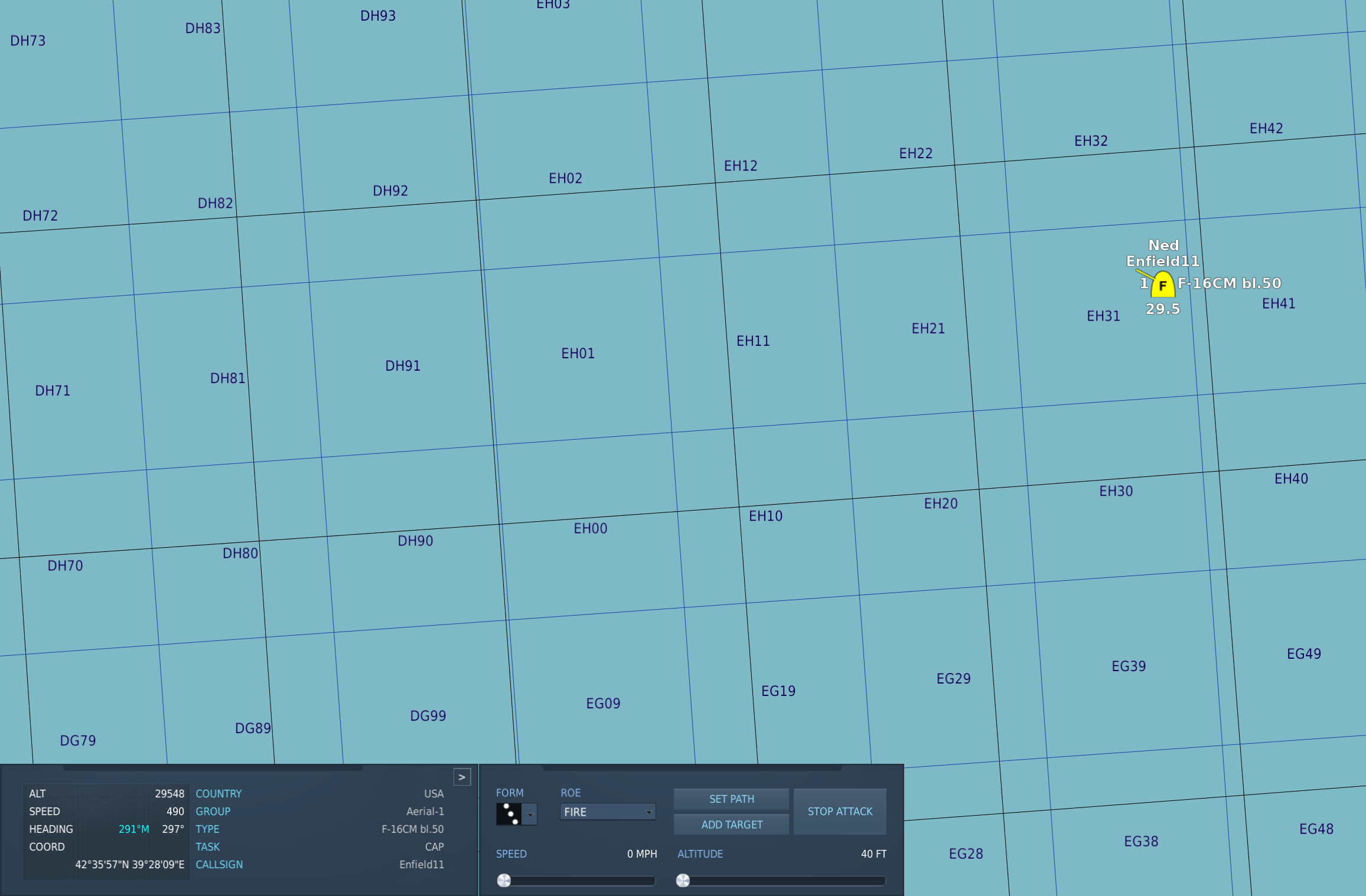Click the coordinate value 42°35'57"N 39°28'09"E
This screenshot has width=1366, height=896.
(x=129, y=865)
